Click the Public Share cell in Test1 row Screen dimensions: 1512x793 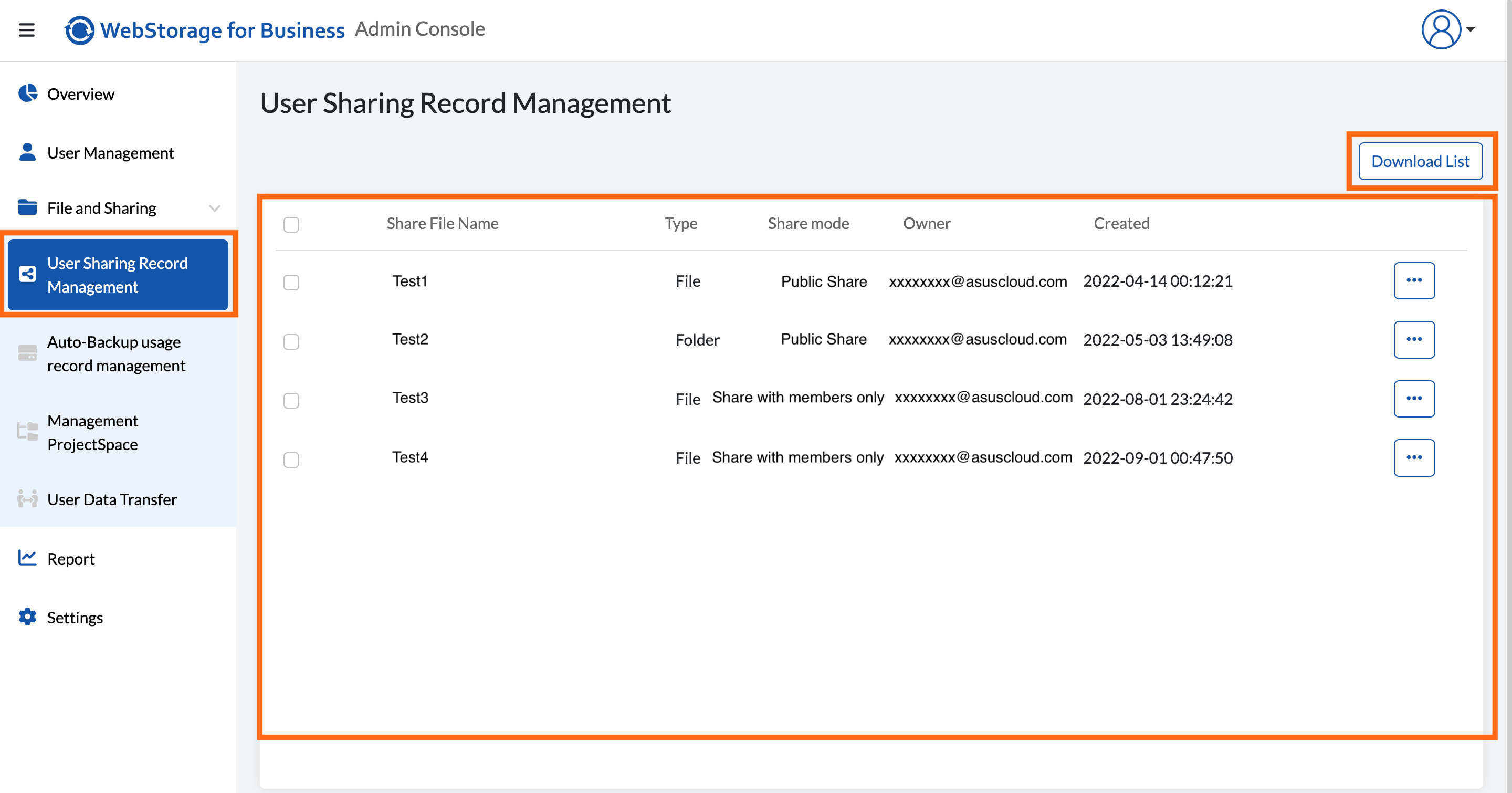[x=824, y=281]
